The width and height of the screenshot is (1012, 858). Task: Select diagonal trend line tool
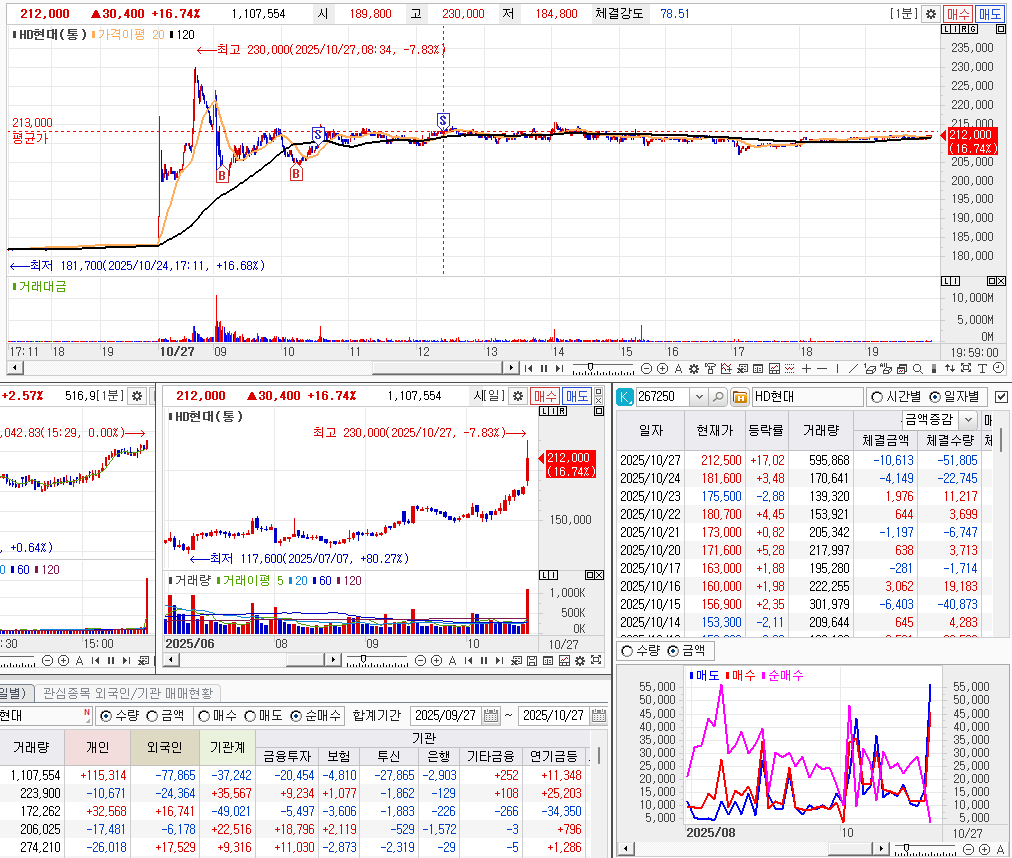pos(853,369)
